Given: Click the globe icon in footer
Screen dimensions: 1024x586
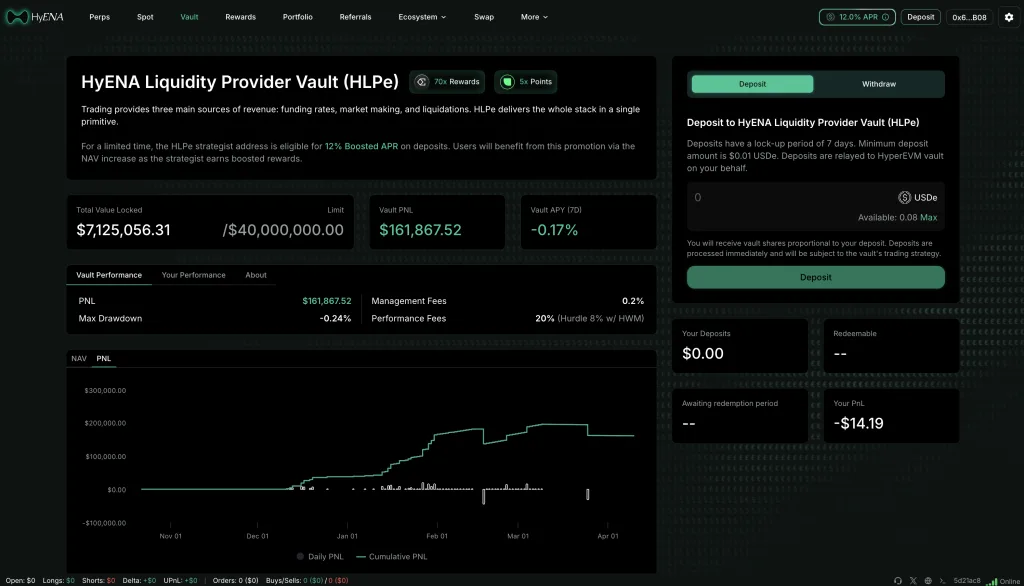Looking at the screenshot, I should [x=928, y=581].
